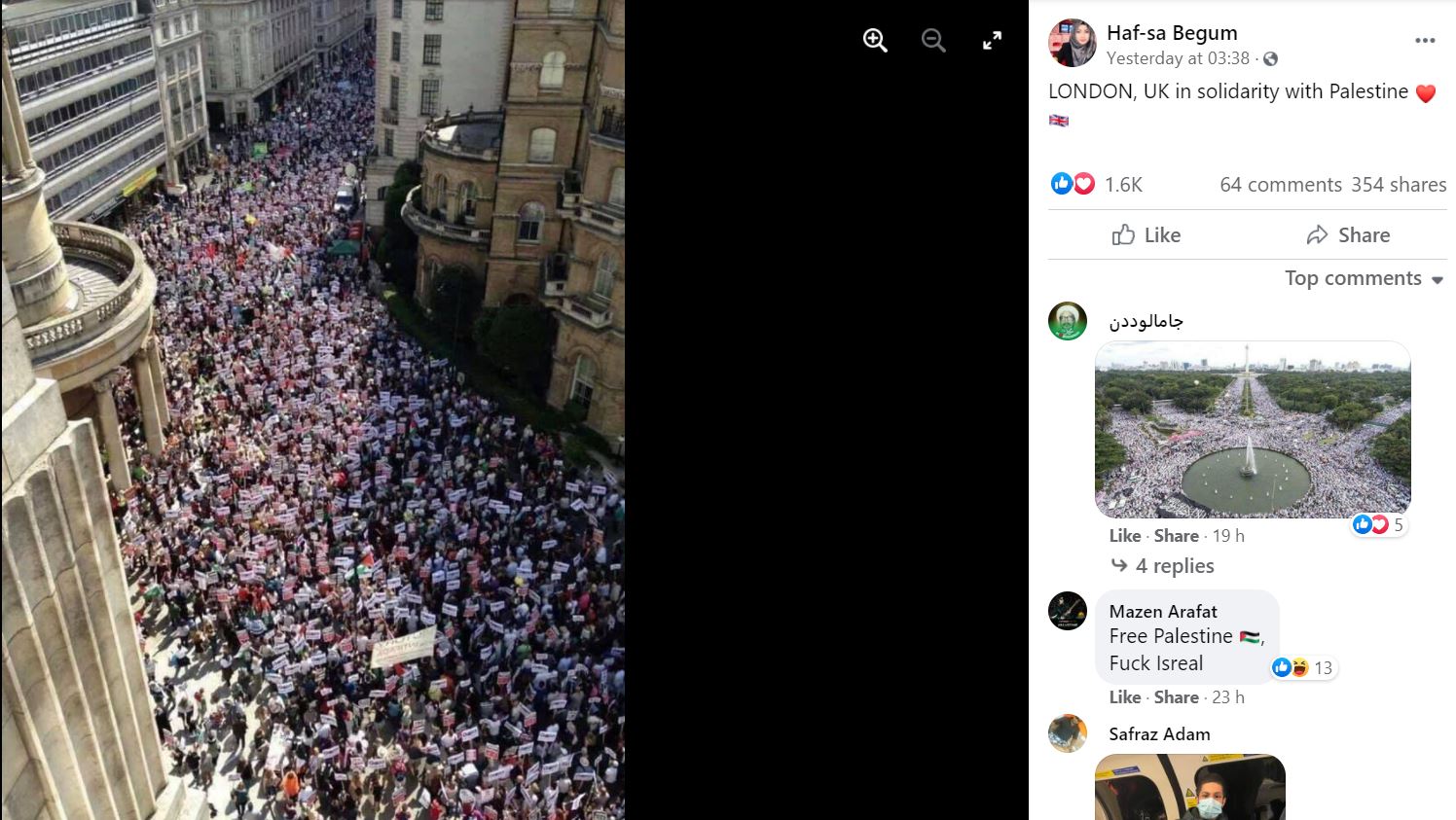Open Haf-sa Begum profile name link
Image resolution: width=1456 pixels, height=820 pixels.
click(1172, 33)
